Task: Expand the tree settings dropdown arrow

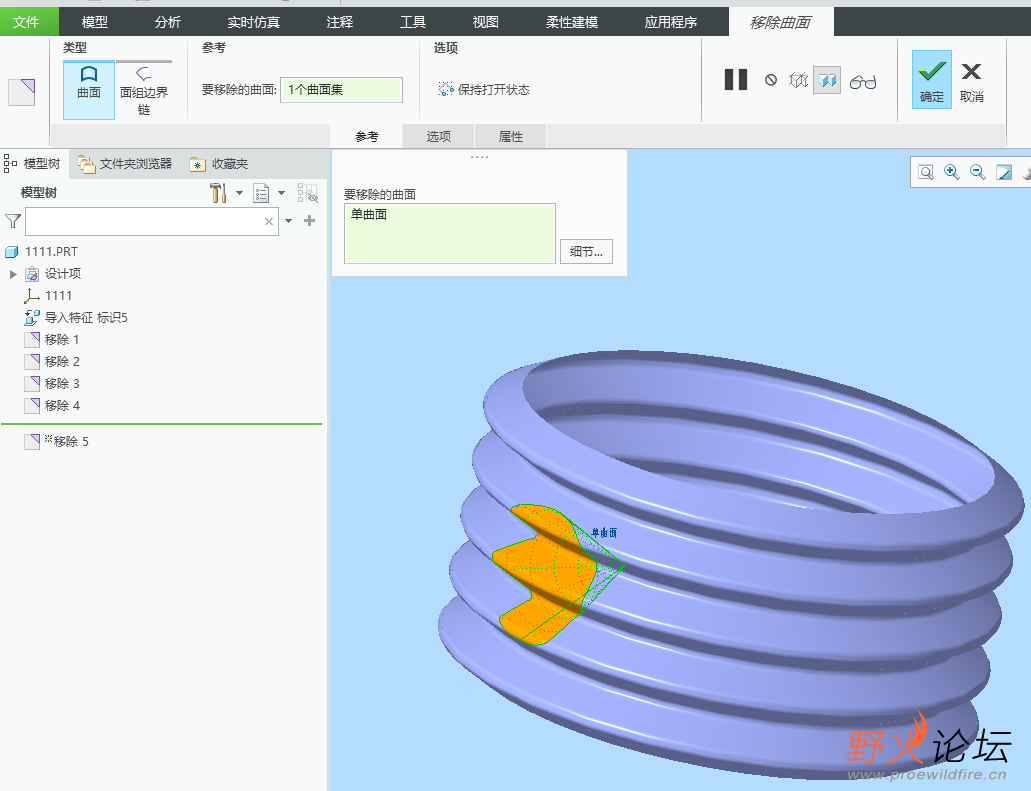Action: [x=239, y=193]
